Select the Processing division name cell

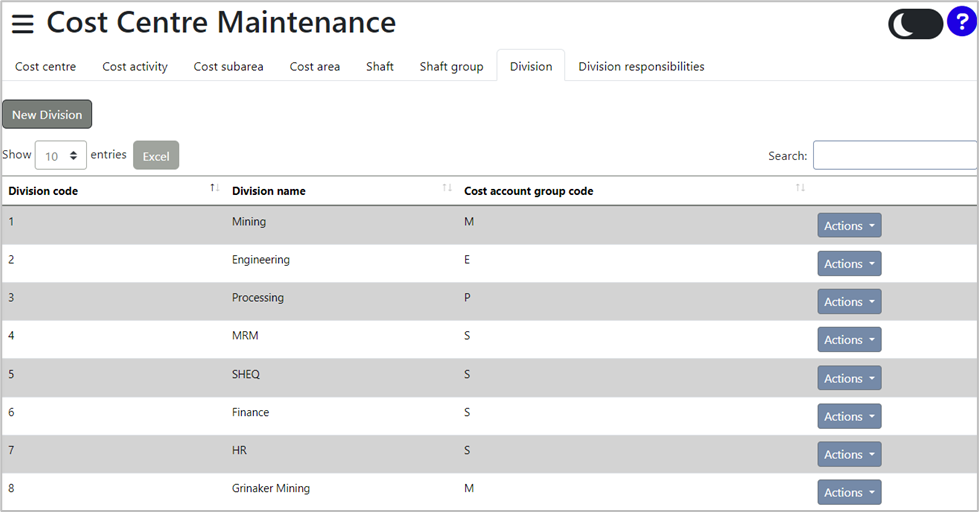[x=257, y=298]
